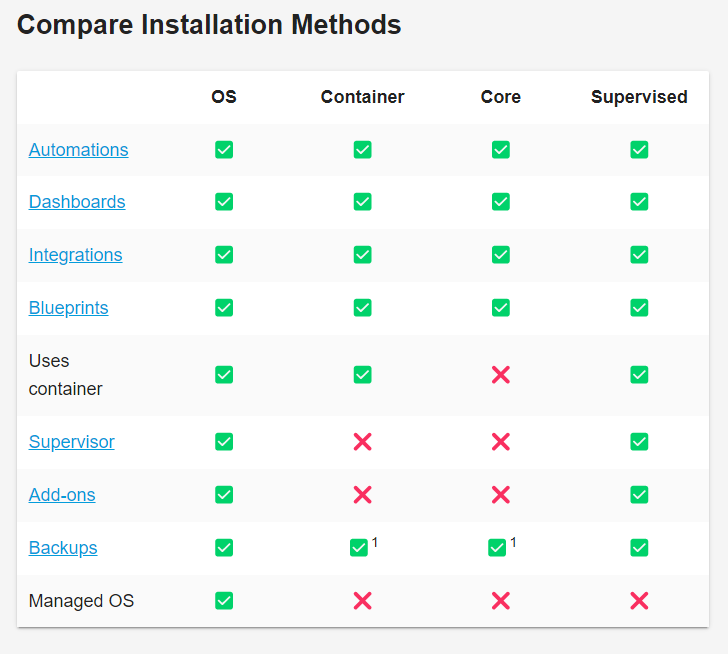Click footnote 1 beside Backups Container checkmark
728x654 pixels.
pos(375,542)
